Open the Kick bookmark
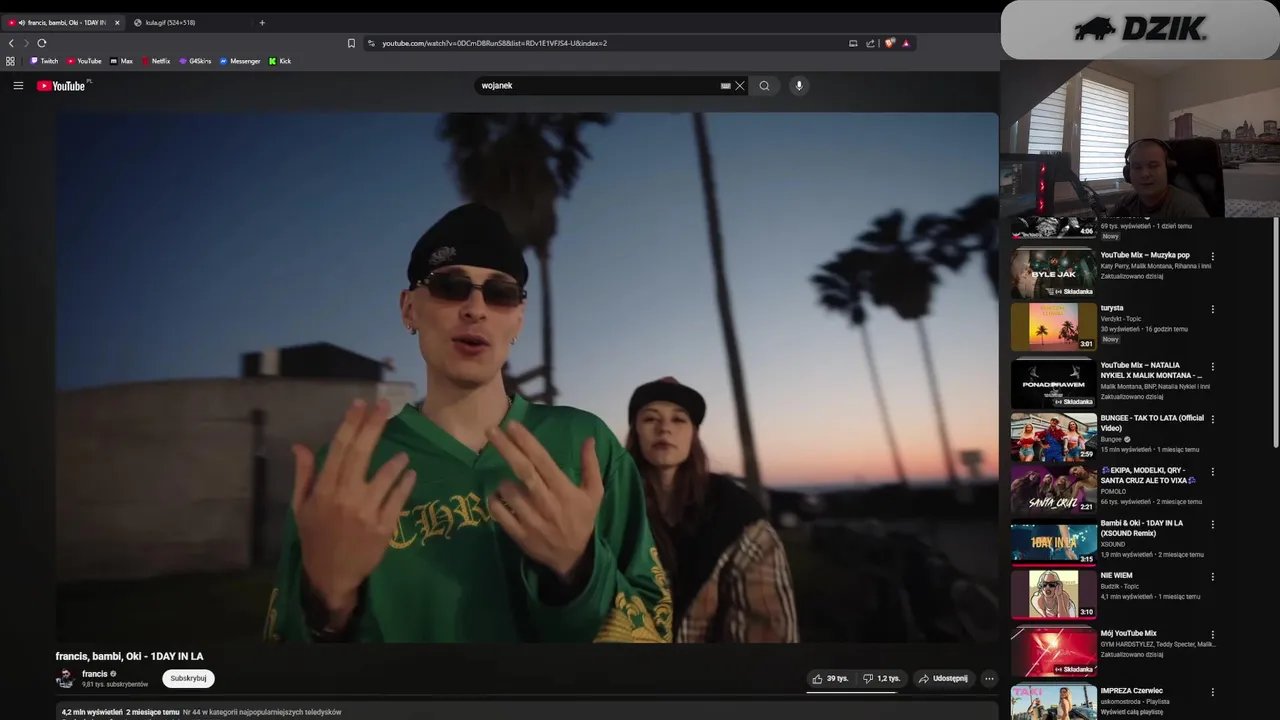 pos(280,61)
